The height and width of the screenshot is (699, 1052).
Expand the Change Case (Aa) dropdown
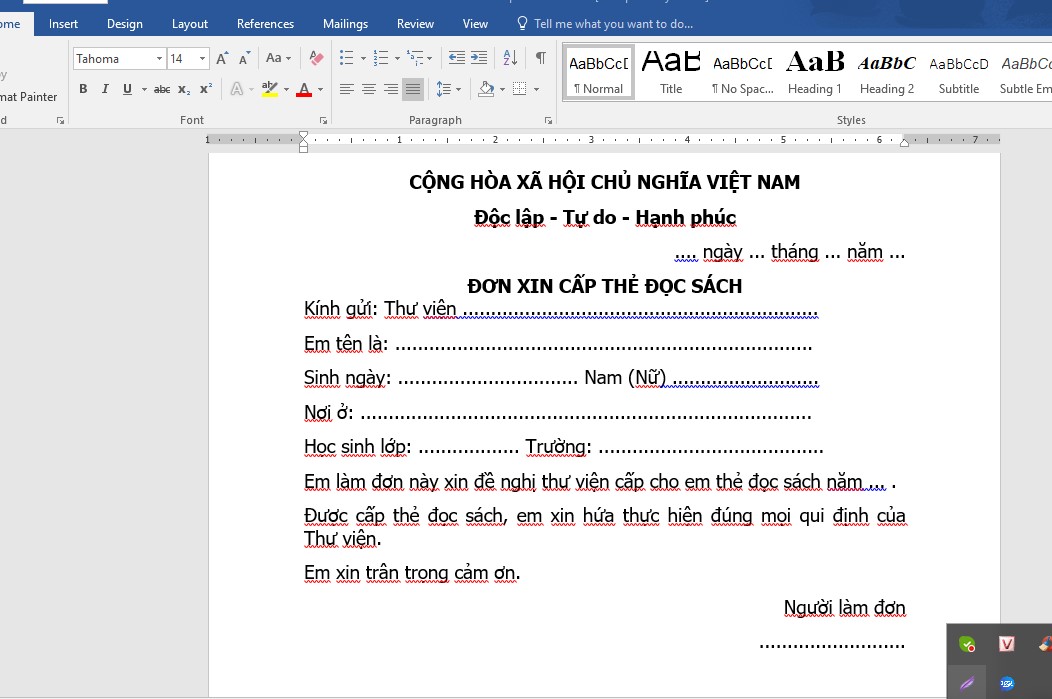pos(279,58)
